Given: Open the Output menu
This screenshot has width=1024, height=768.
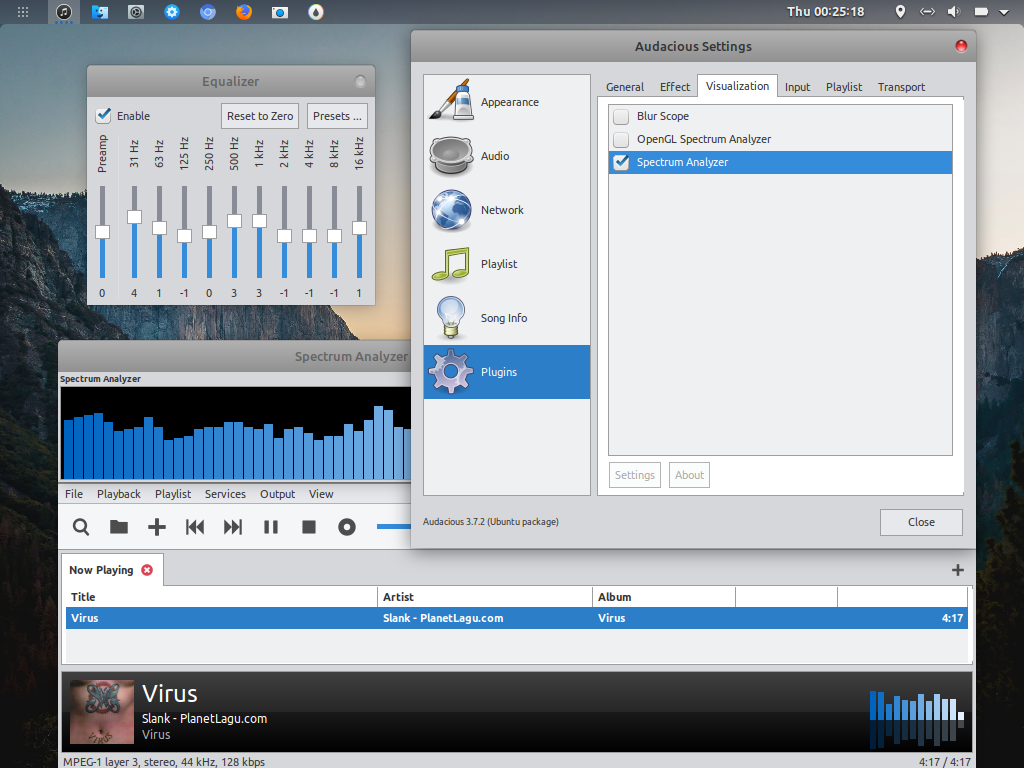Looking at the screenshot, I should tap(278, 494).
